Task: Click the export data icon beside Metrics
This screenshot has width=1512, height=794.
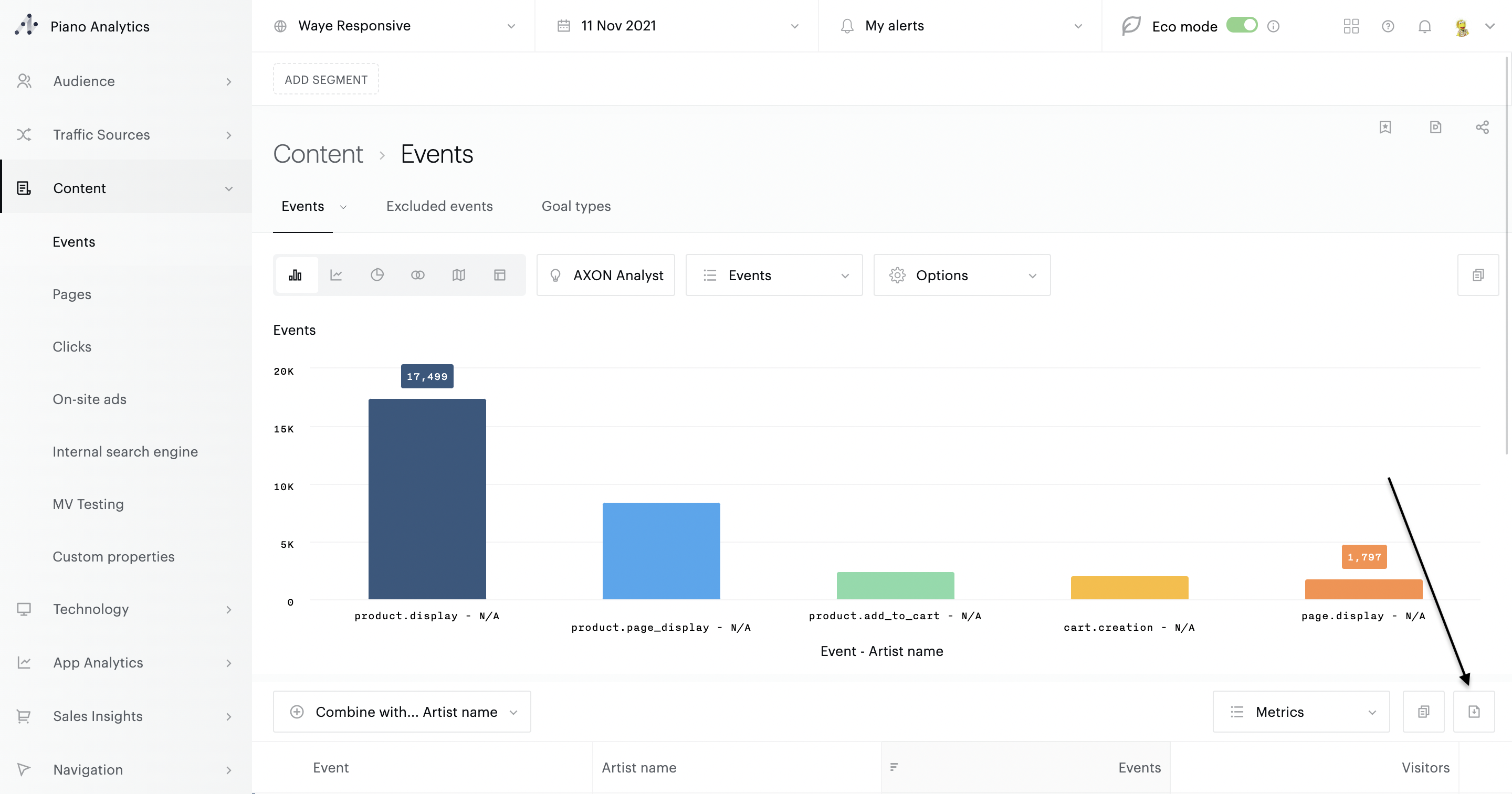Action: point(1473,711)
